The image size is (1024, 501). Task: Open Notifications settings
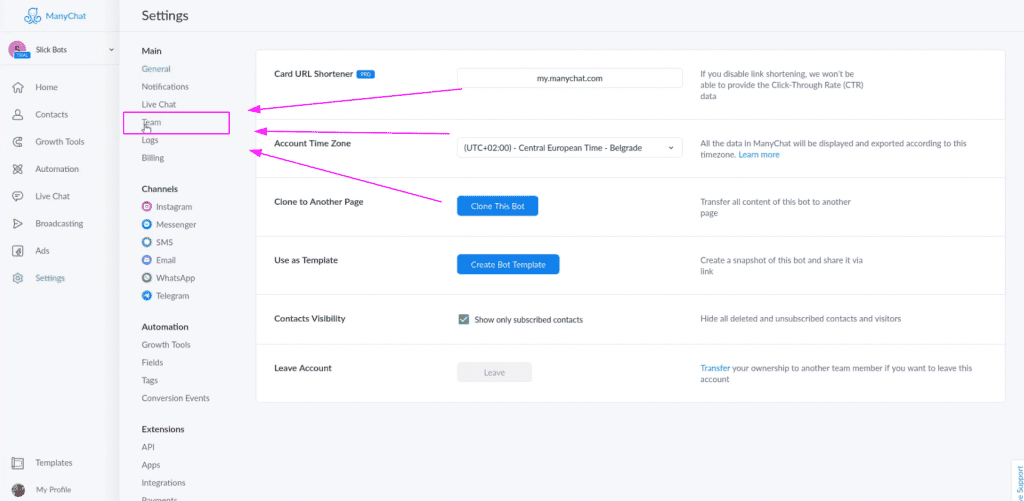coord(165,86)
